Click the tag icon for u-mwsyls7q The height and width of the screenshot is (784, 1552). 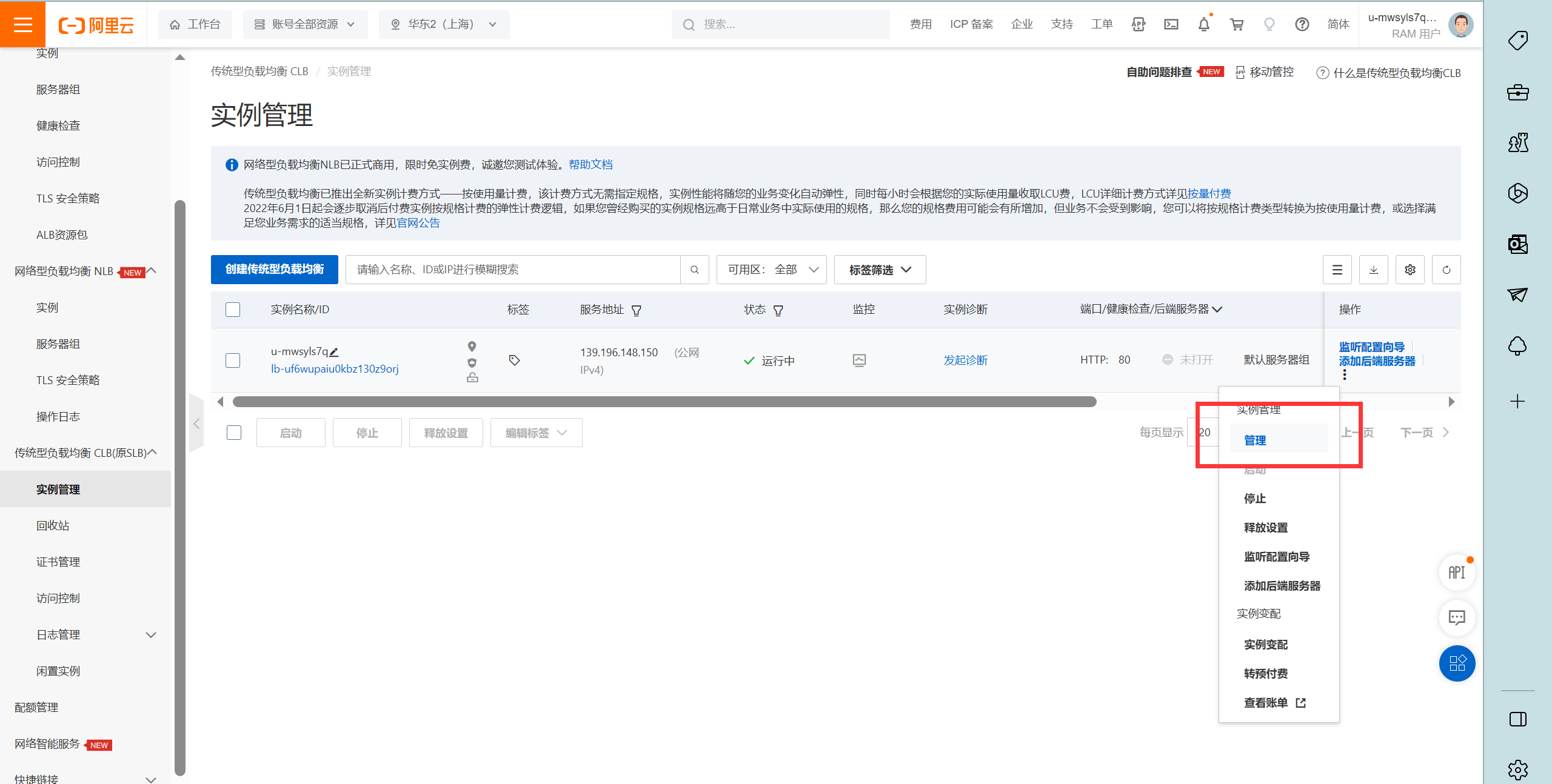click(514, 360)
